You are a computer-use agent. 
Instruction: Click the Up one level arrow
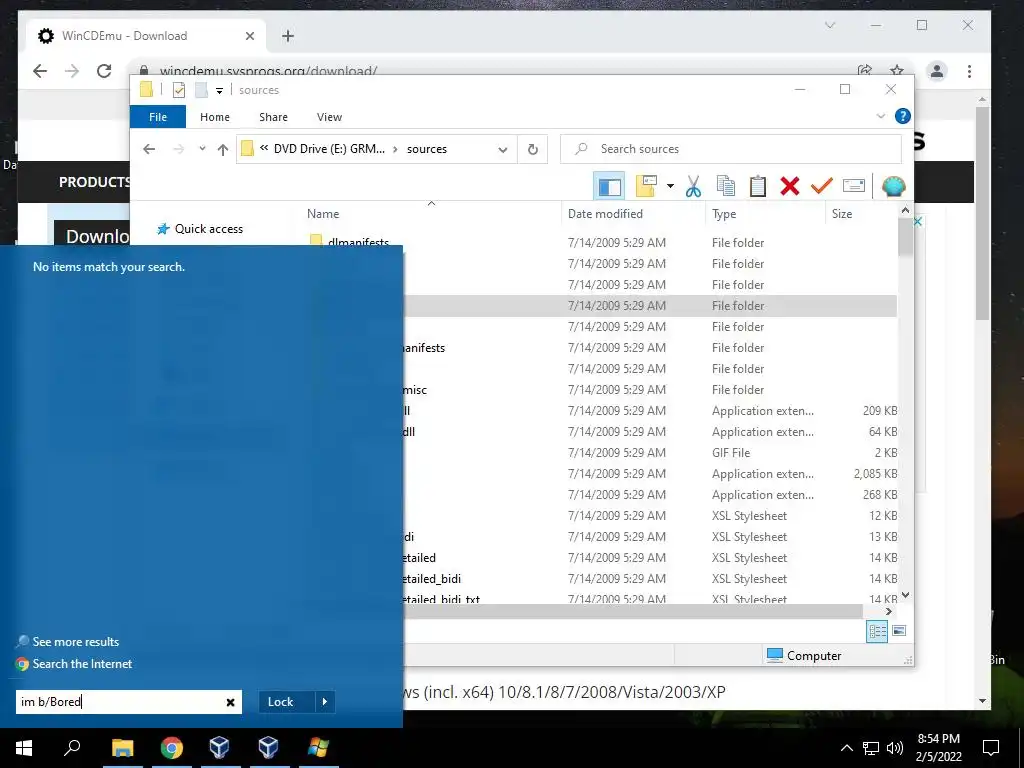223,150
